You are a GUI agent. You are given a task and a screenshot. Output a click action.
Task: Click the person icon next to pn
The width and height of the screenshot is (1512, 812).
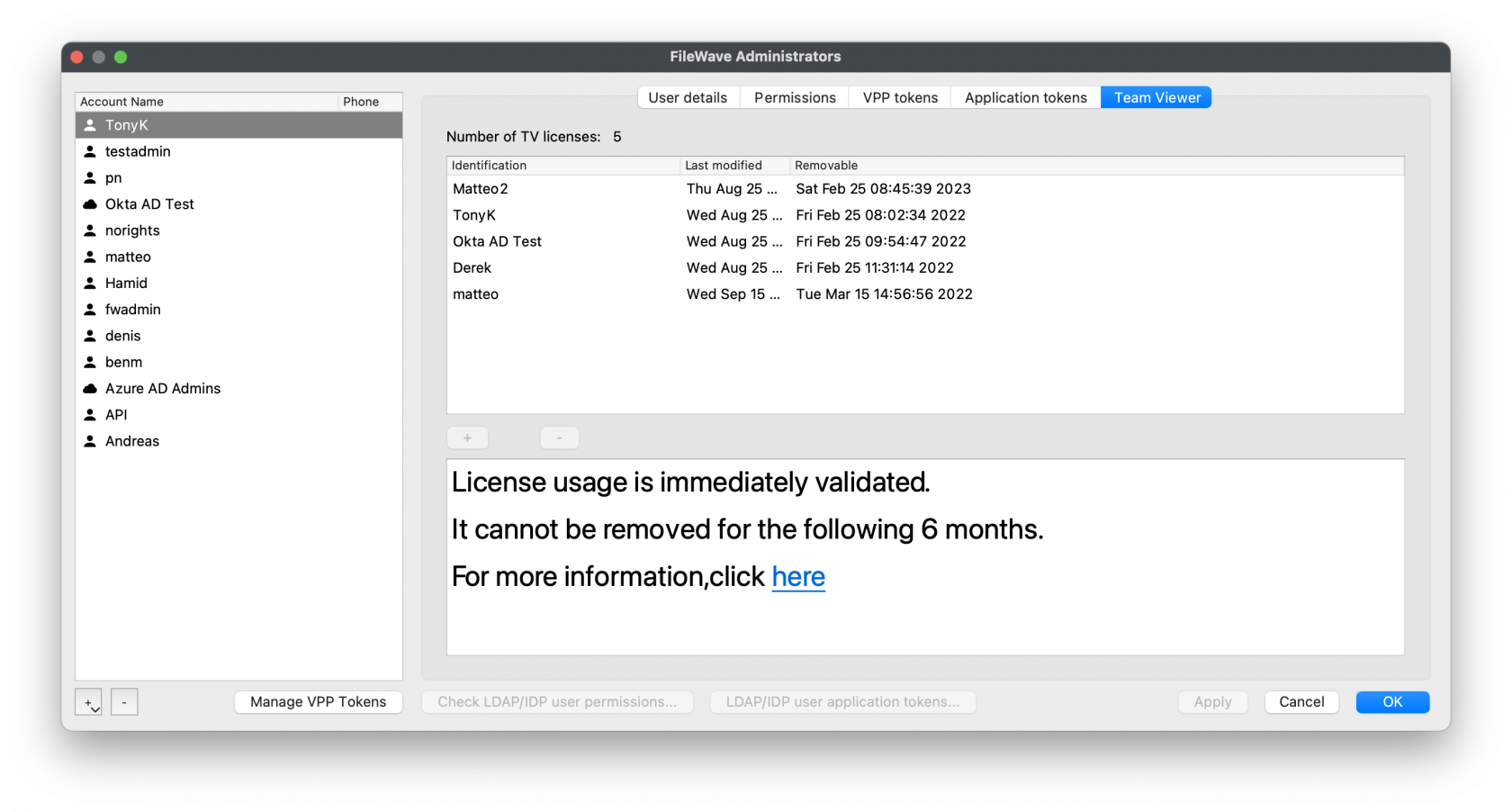pos(90,177)
